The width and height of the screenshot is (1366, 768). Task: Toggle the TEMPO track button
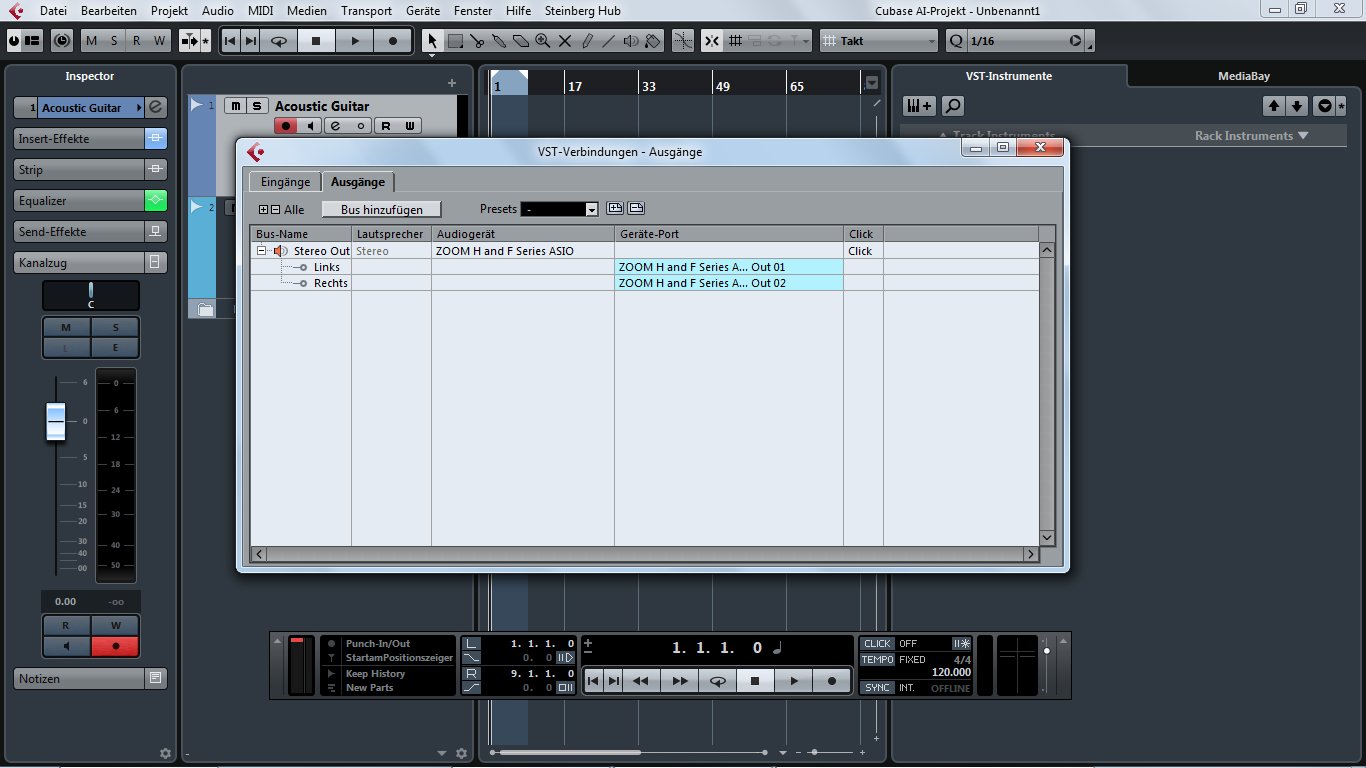(x=877, y=660)
